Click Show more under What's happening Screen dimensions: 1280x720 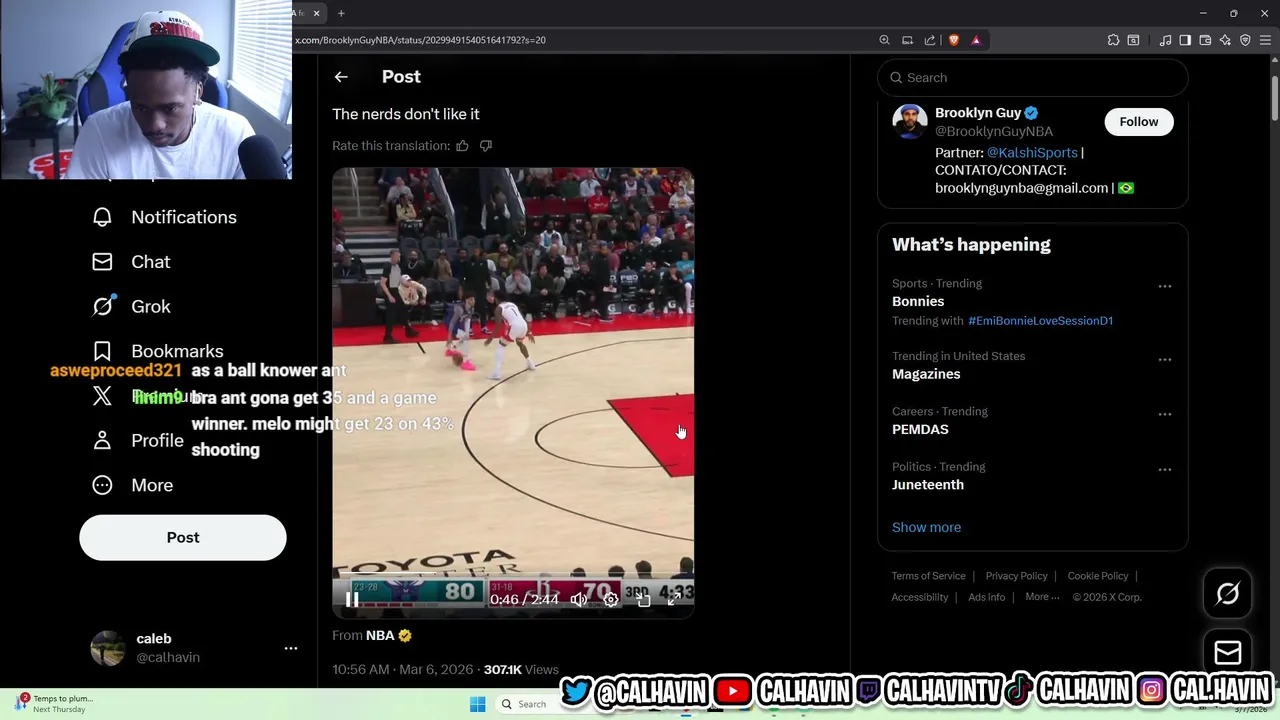coord(926,528)
